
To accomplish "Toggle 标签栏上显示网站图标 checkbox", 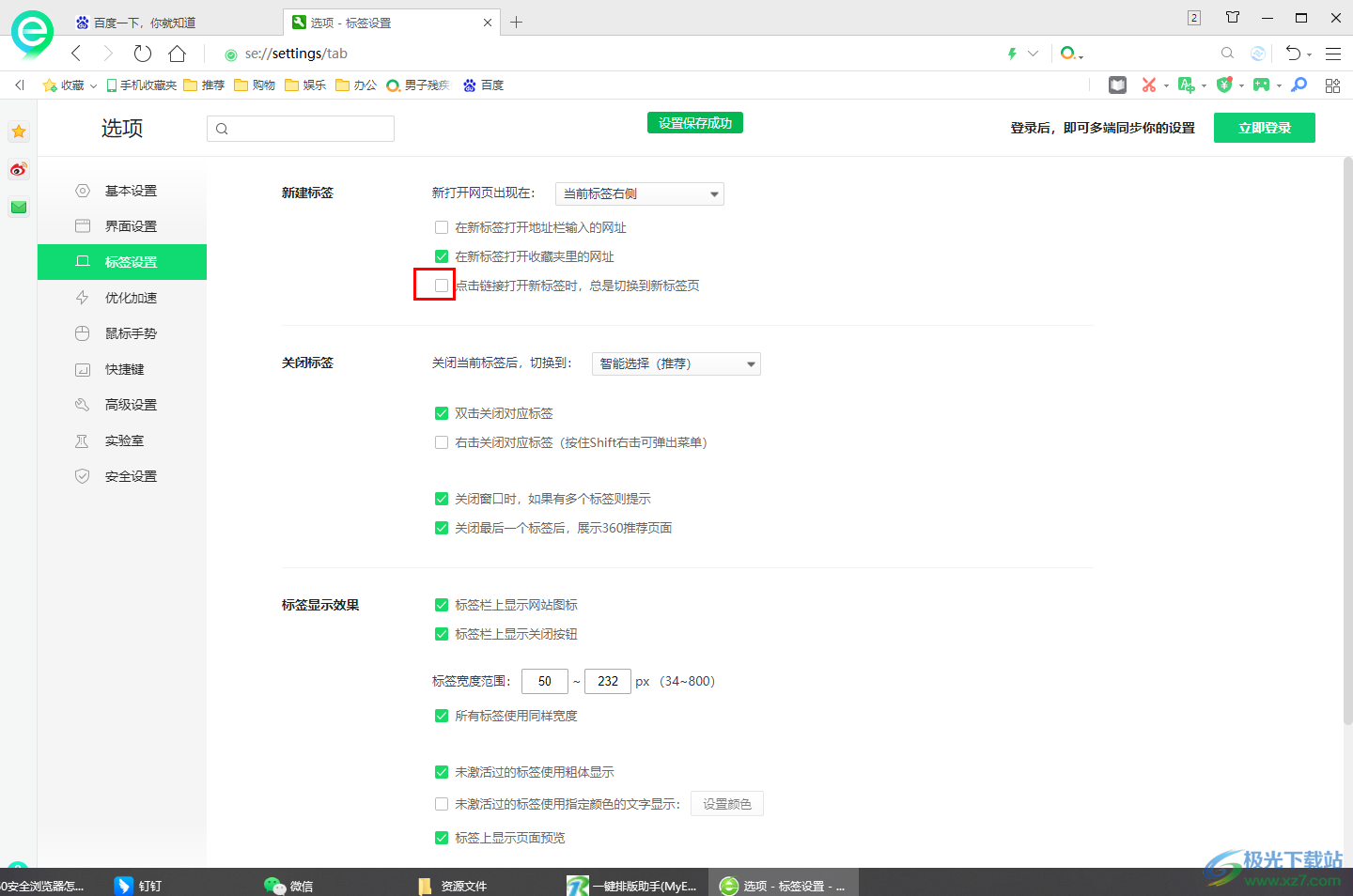I will point(442,605).
